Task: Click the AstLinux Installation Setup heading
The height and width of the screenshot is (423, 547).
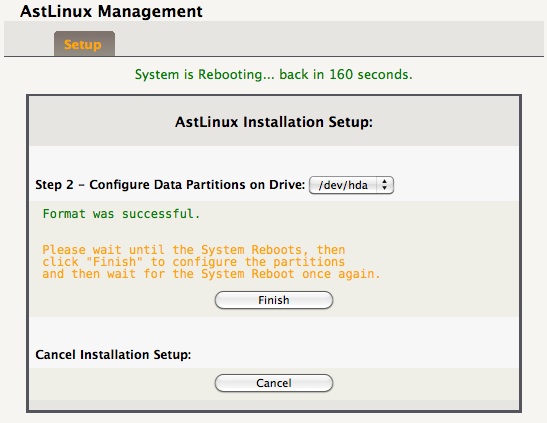Action: tap(274, 122)
